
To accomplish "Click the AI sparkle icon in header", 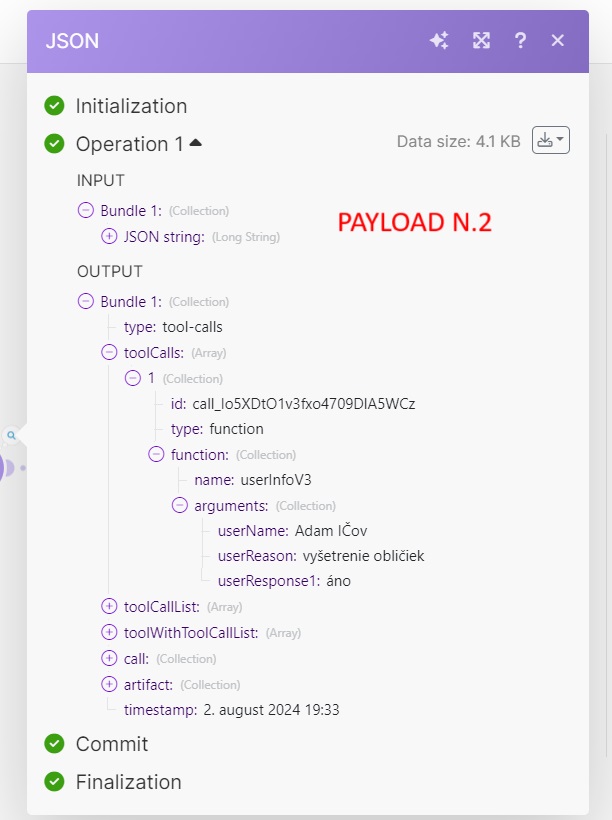I will click(x=439, y=40).
